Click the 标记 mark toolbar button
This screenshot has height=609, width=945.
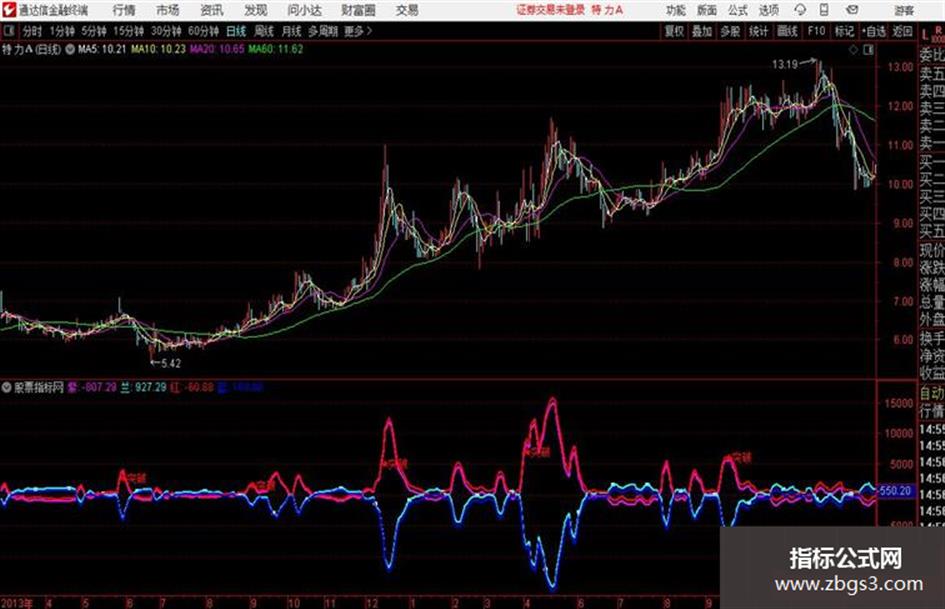click(844, 31)
